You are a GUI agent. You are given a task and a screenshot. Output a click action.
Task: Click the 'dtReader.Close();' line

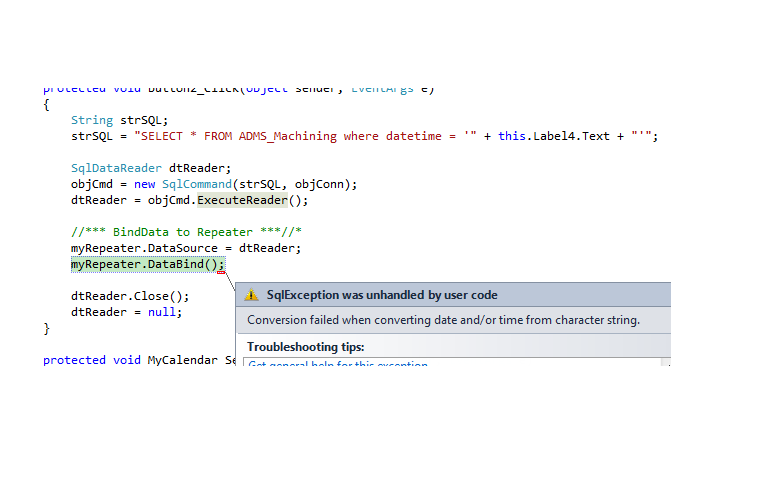tap(130, 296)
